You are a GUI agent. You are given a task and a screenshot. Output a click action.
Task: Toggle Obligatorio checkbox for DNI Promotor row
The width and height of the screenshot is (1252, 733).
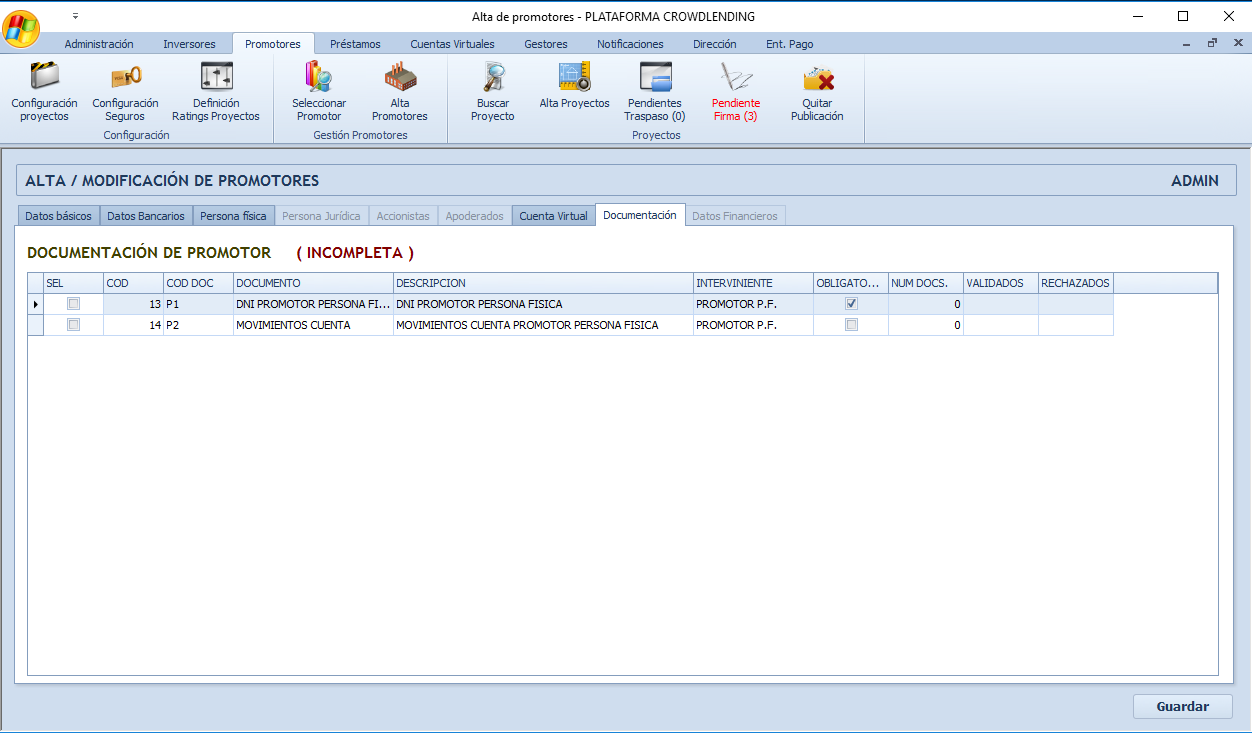point(851,303)
